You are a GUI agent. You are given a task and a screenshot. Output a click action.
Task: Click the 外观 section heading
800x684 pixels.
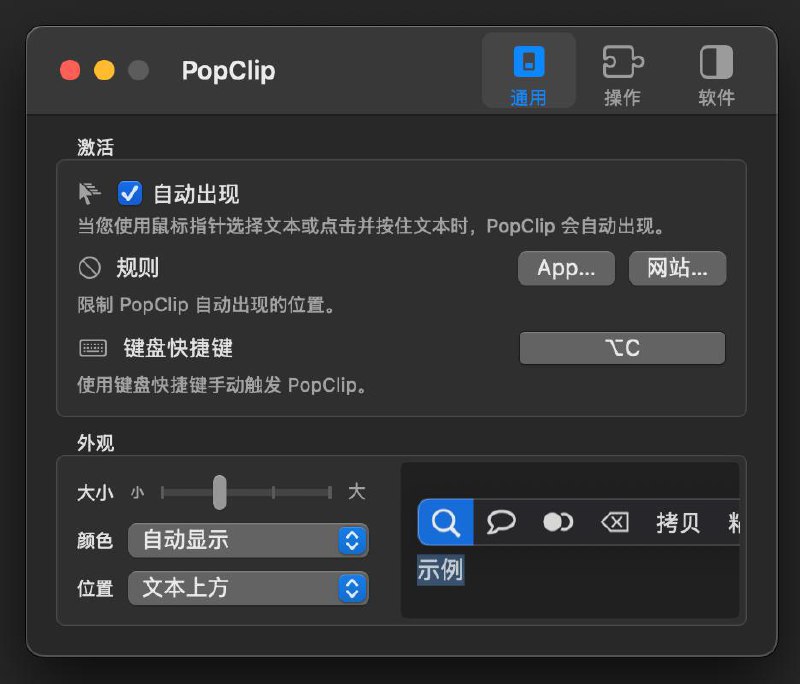[x=95, y=443]
